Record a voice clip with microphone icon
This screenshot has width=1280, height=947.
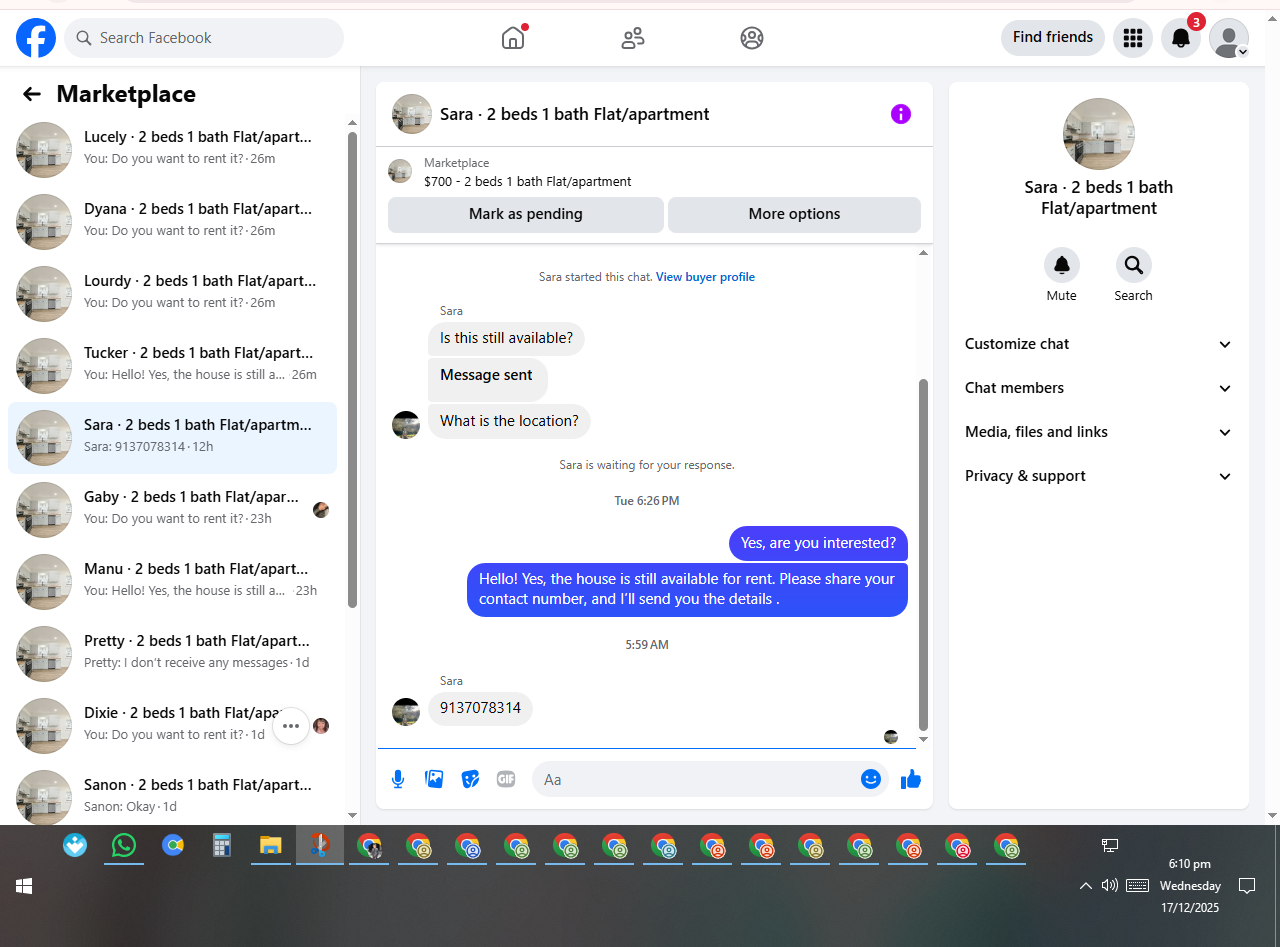398,779
